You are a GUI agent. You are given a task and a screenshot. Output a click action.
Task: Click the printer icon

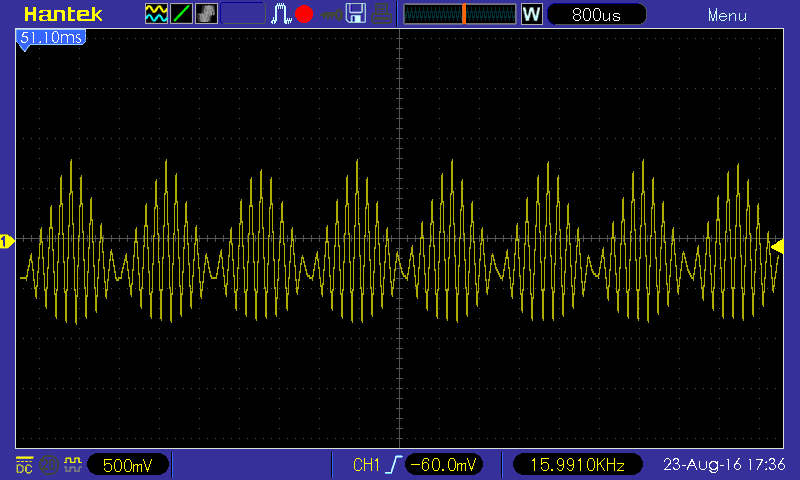381,14
